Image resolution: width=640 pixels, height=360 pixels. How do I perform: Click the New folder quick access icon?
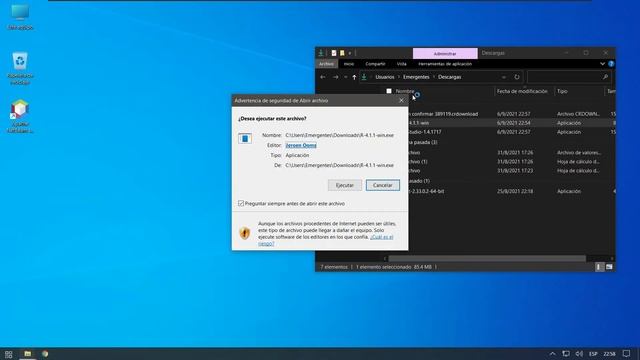[x=342, y=53]
